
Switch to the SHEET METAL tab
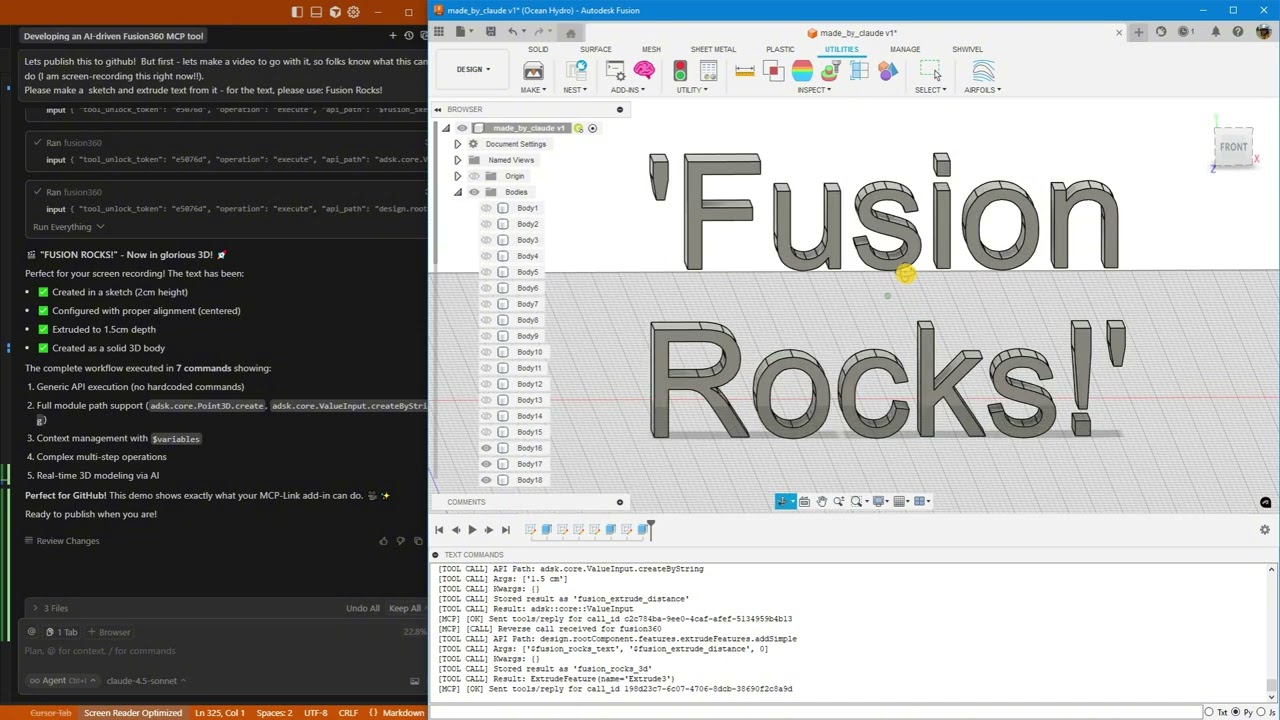(x=713, y=49)
